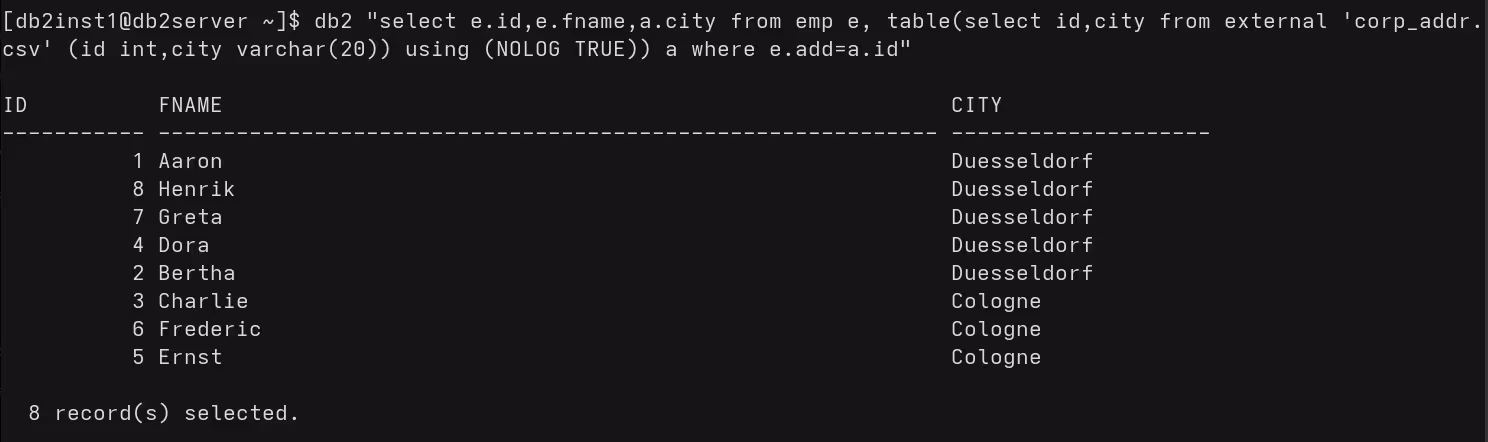Viewport: 1488px width, 442px height.
Task: Click the name Bertha
Action: coord(196,273)
